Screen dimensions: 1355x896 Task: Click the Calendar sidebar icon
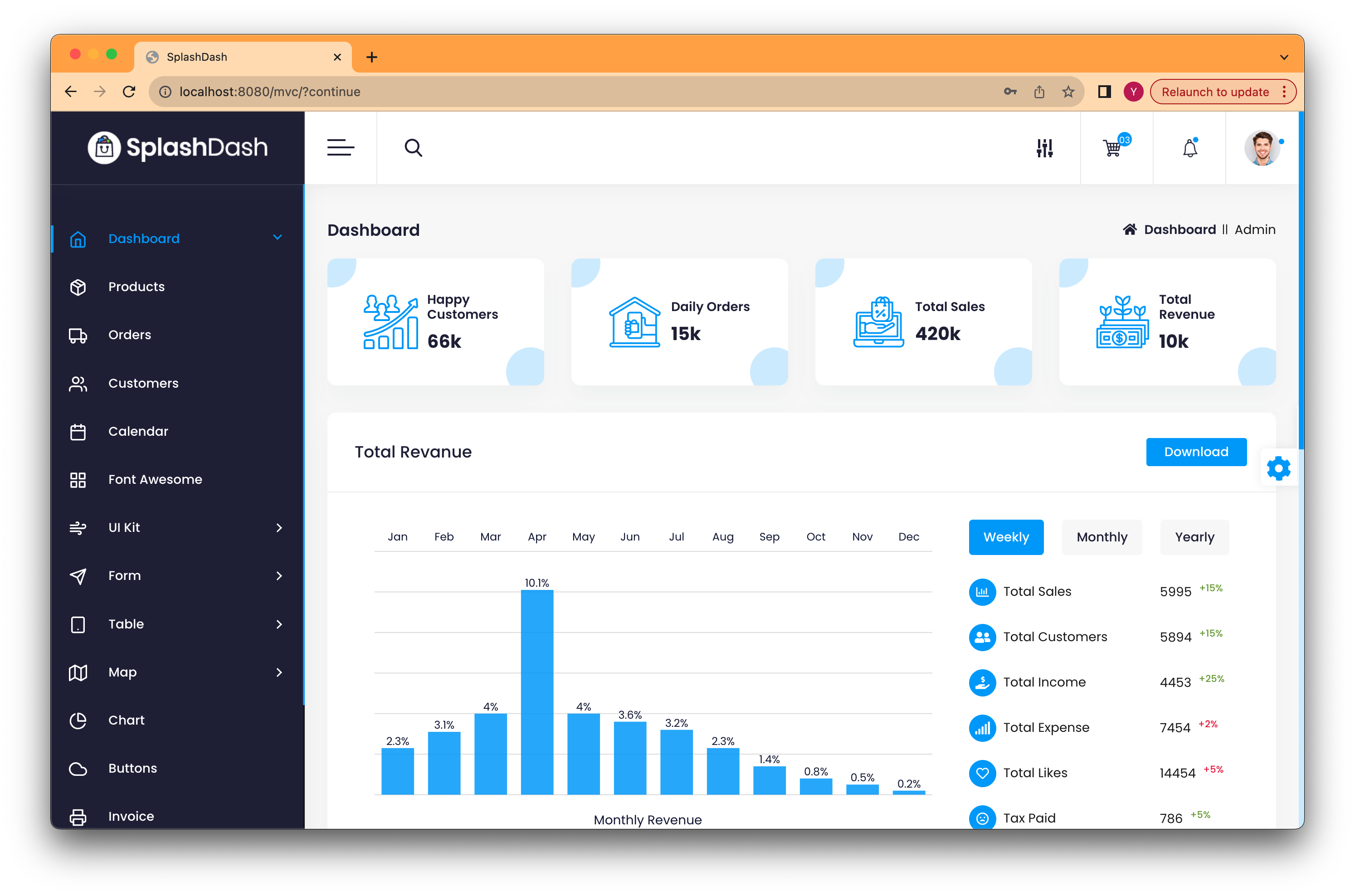pyautogui.click(x=78, y=432)
